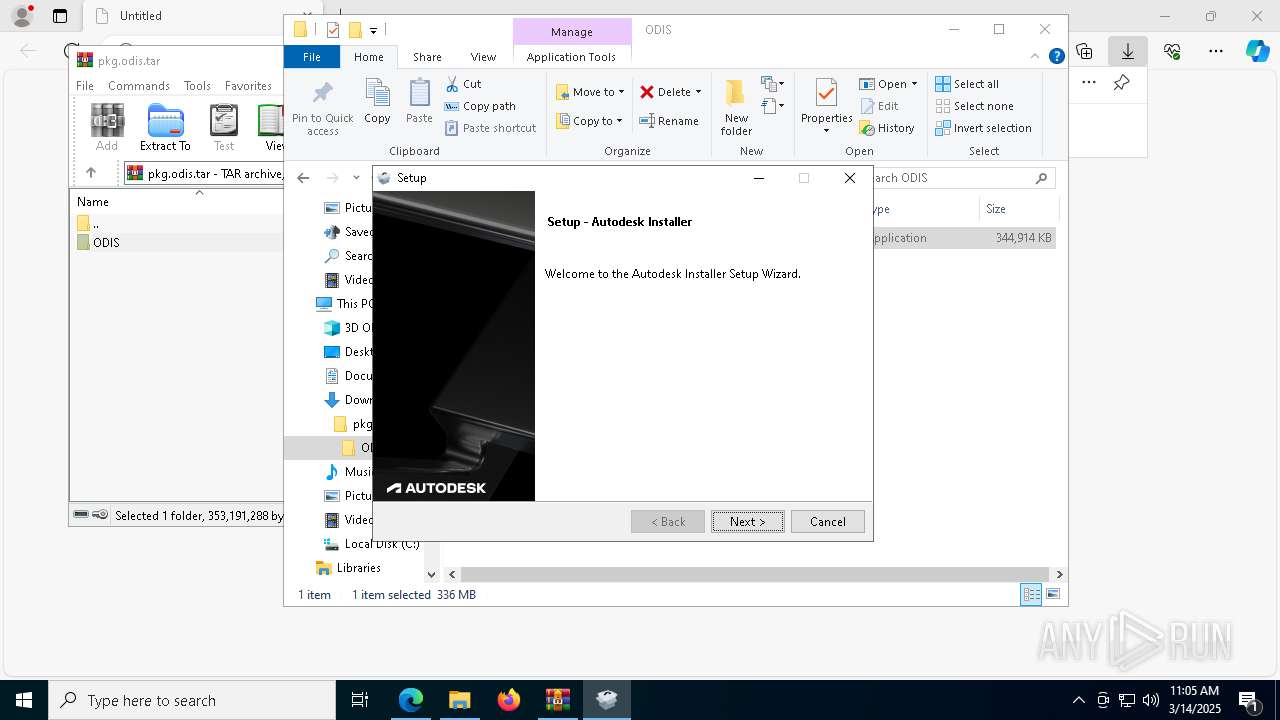Open File menu in WinRAR window
Viewport: 1280px width, 720px height.
[85, 86]
